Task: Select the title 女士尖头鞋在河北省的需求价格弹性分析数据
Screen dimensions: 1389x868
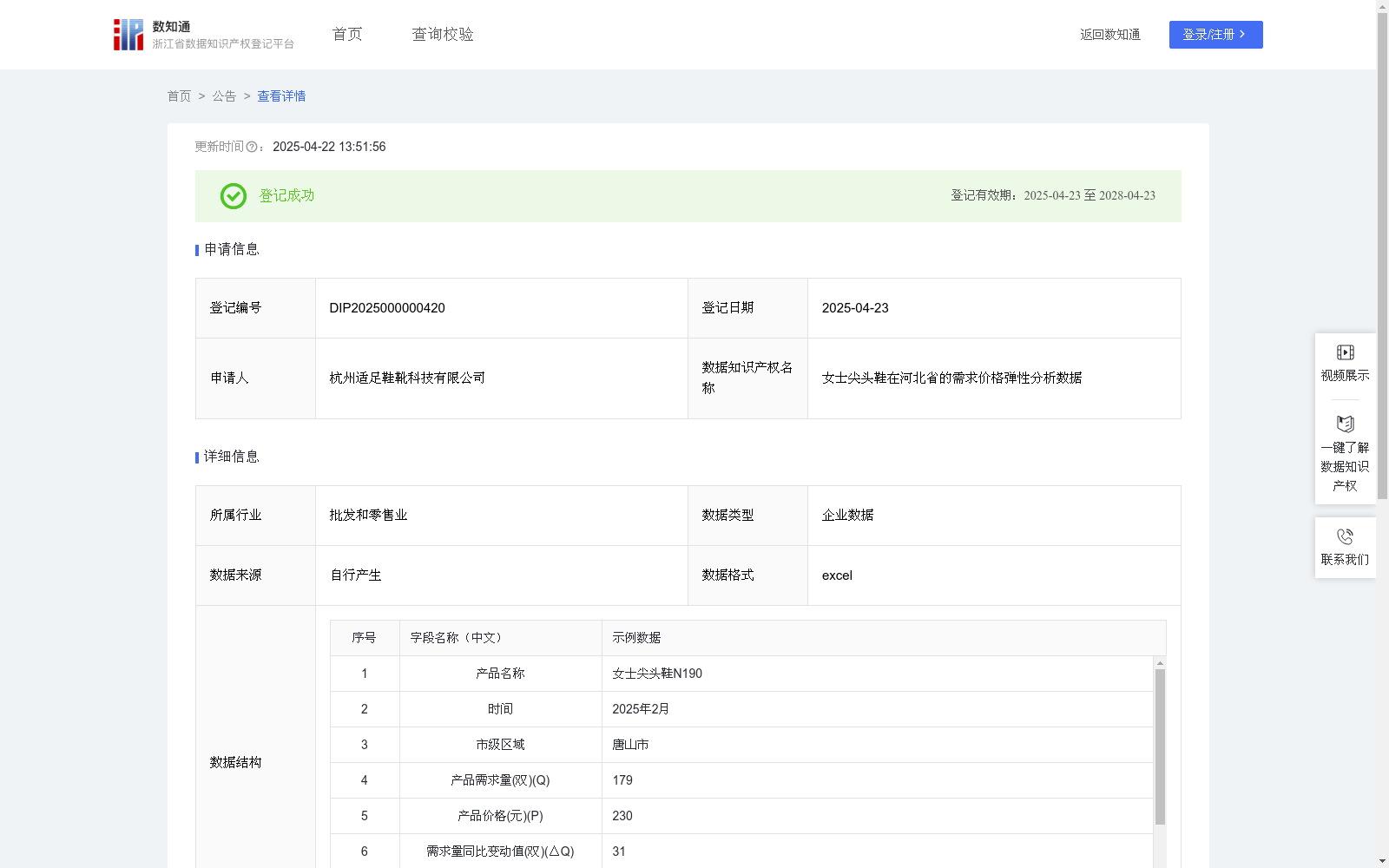Action: (951, 378)
